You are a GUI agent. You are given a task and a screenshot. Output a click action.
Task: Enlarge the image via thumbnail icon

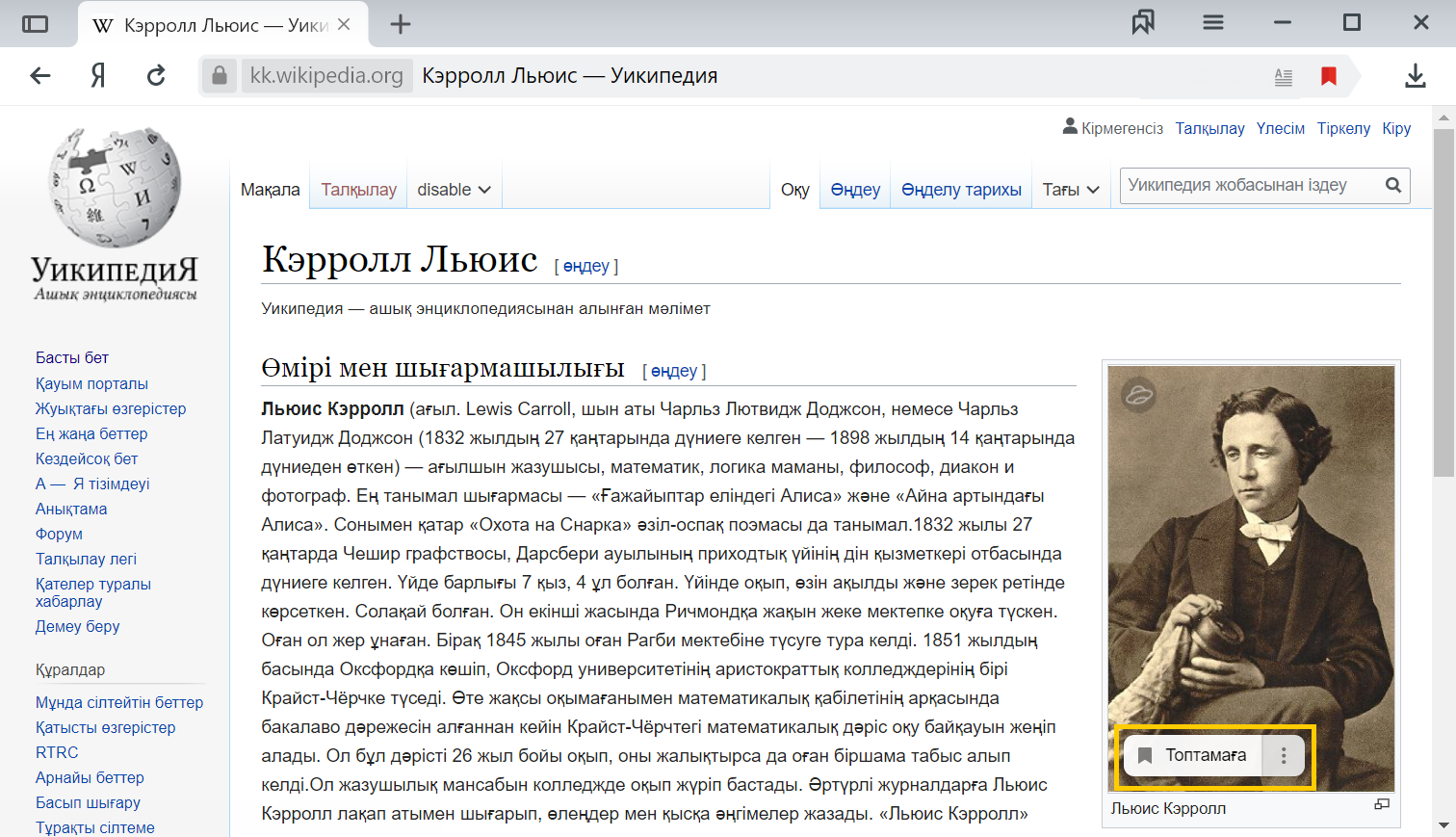tap(1382, 804)
